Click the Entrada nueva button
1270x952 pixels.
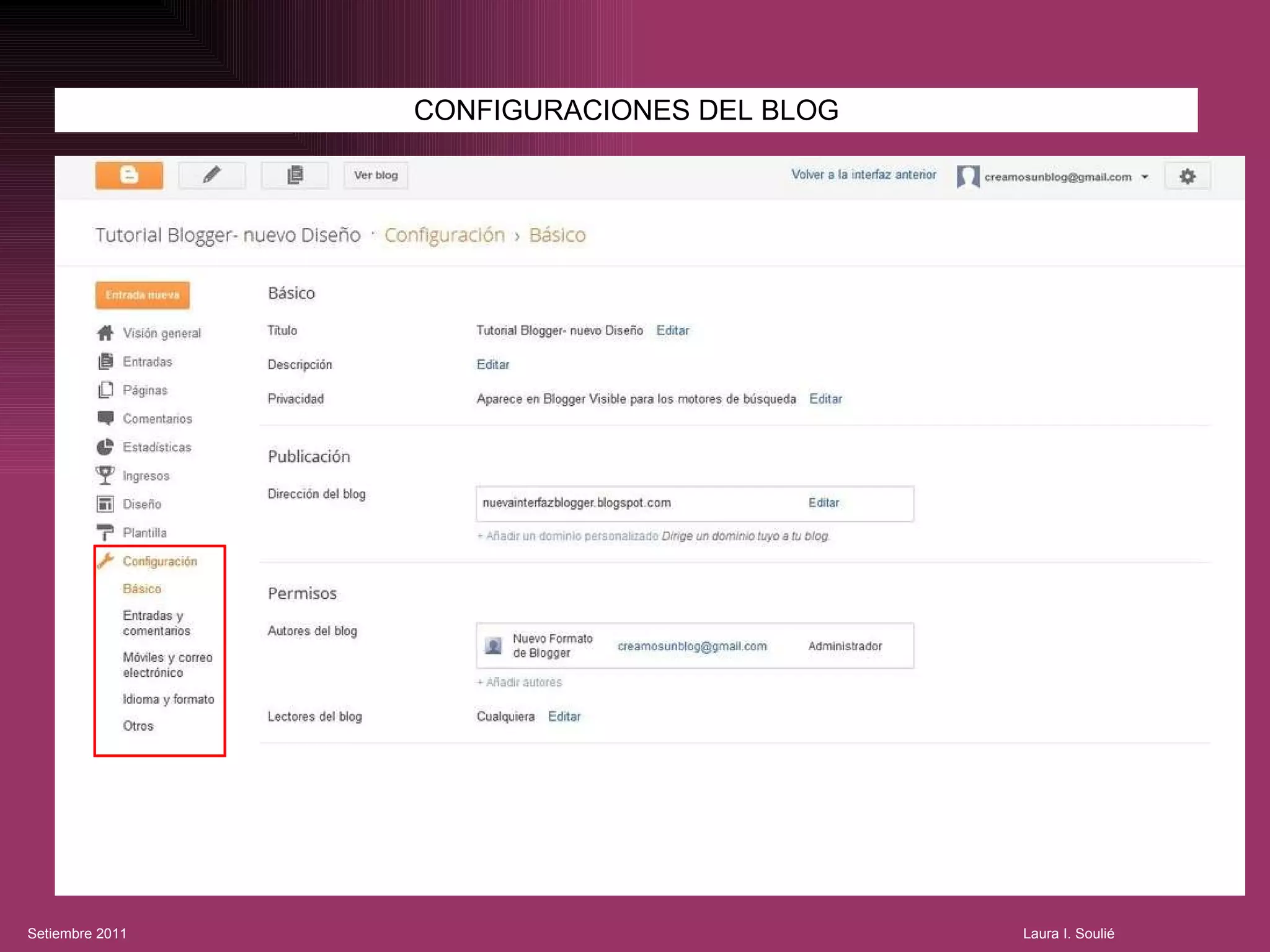tap(143, 295)
